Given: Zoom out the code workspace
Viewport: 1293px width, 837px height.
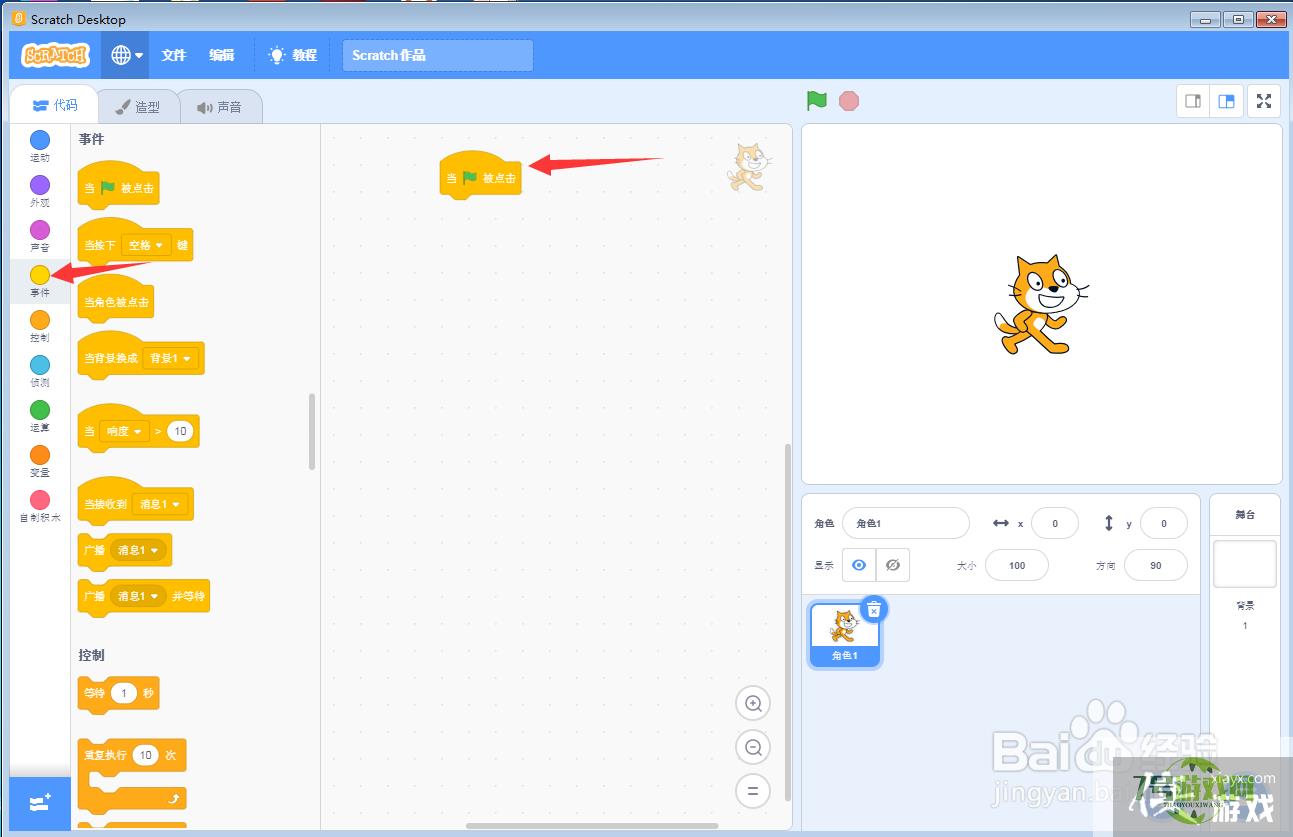Looking at the screenshot, I should click(753, 747).
